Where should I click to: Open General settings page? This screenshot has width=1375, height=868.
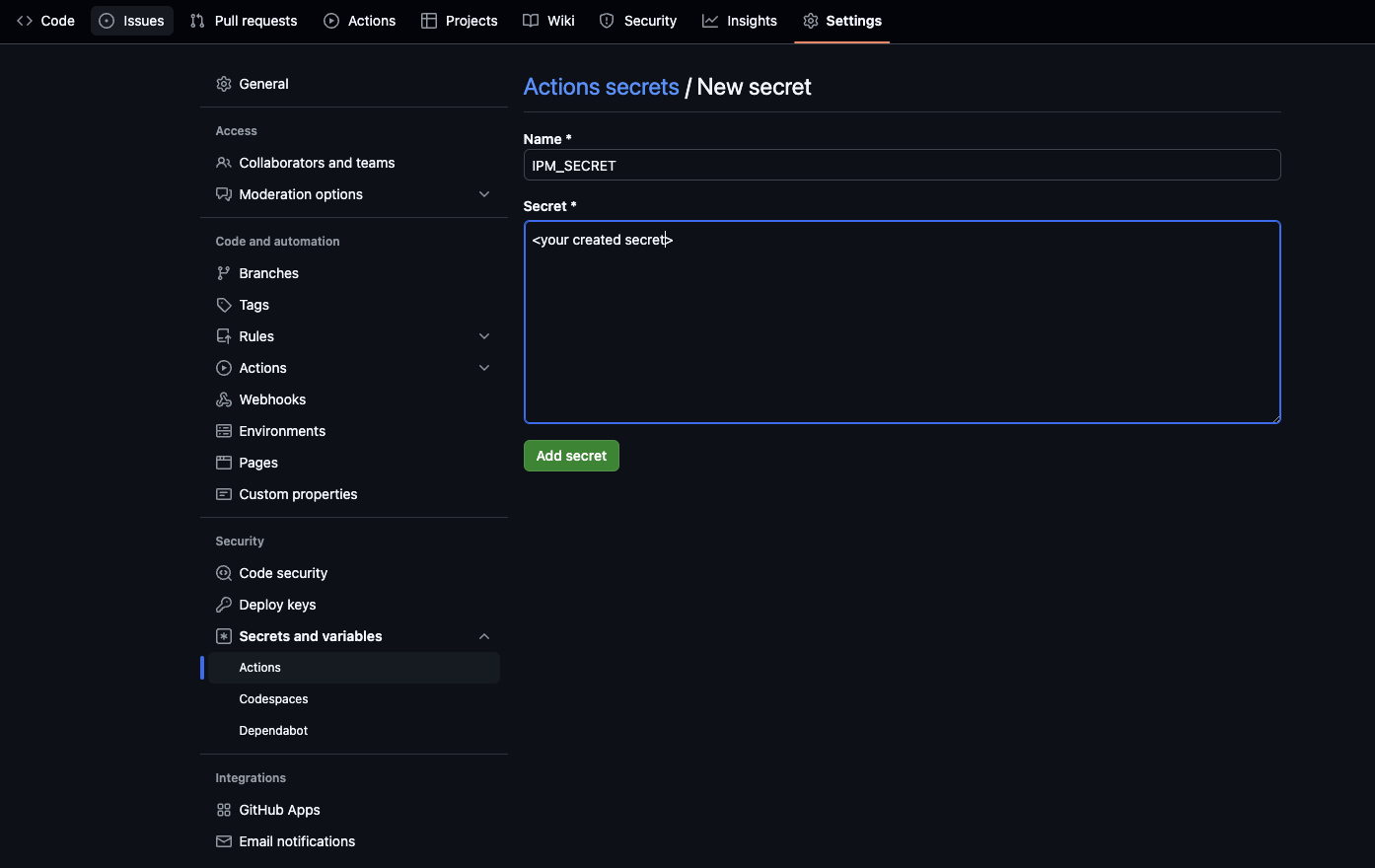[354, 84]
